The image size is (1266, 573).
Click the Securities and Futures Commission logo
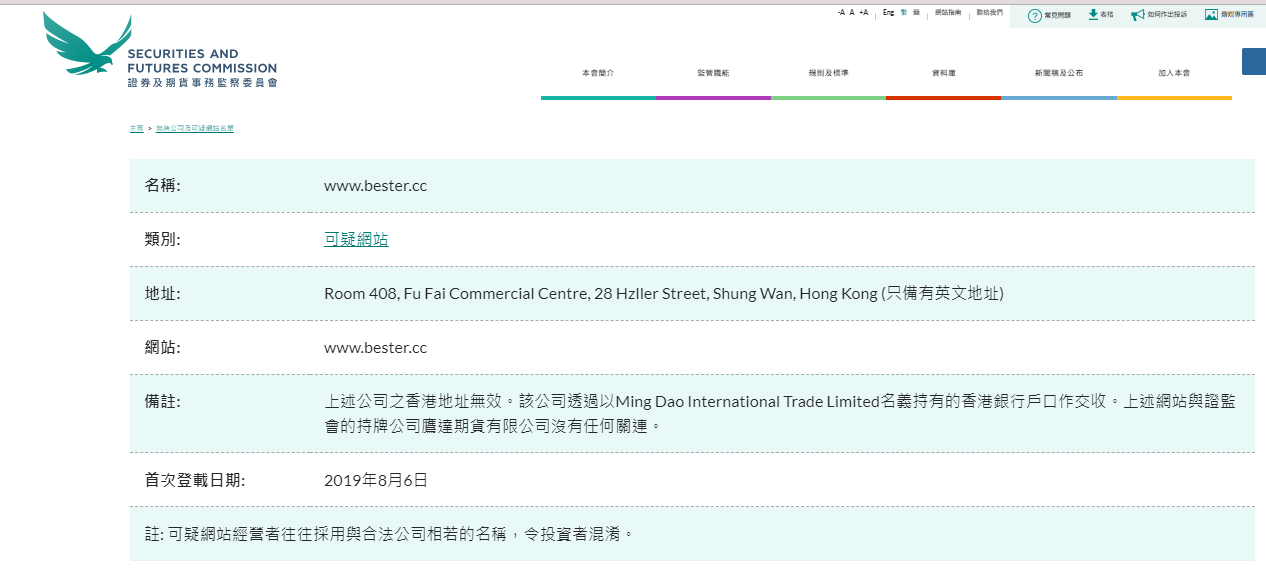pyautogui.click(x=160, y=50)
